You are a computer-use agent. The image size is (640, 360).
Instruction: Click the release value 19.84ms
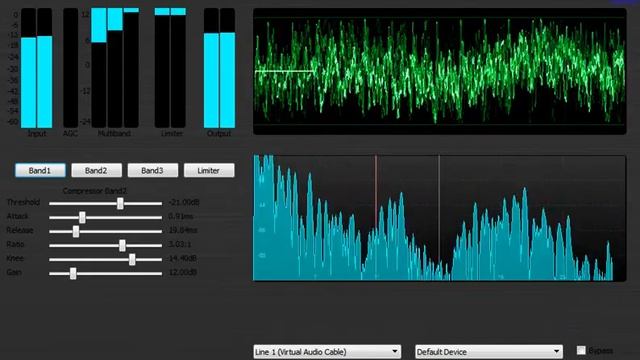coord(183,230)
